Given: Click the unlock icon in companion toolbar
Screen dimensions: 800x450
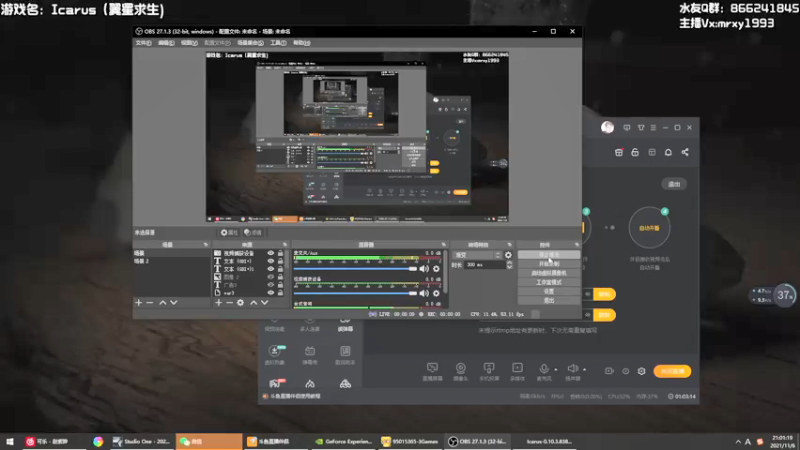Looking at the screenshot, I should point(635,152).
